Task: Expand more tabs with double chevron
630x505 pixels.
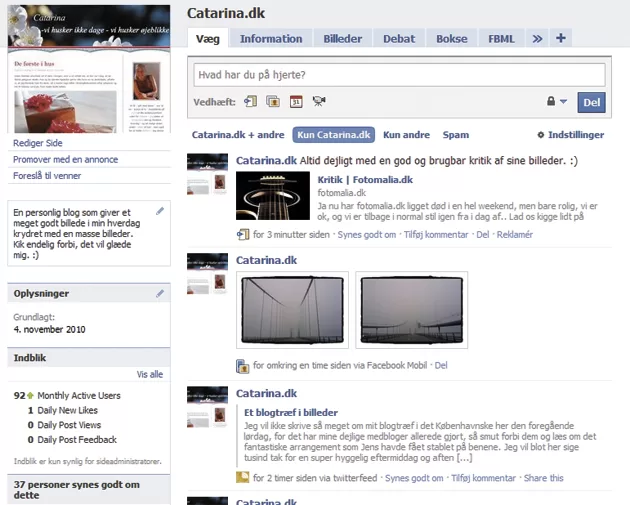Action: [536, 39]
